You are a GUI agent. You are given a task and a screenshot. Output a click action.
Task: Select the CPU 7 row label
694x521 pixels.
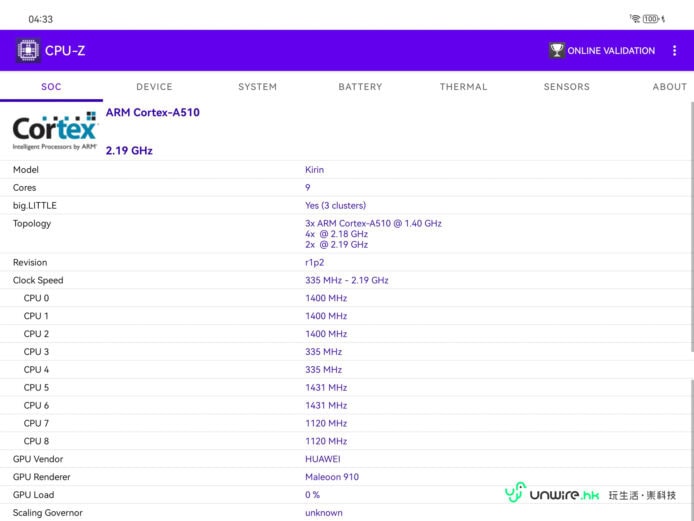(36, 424)
